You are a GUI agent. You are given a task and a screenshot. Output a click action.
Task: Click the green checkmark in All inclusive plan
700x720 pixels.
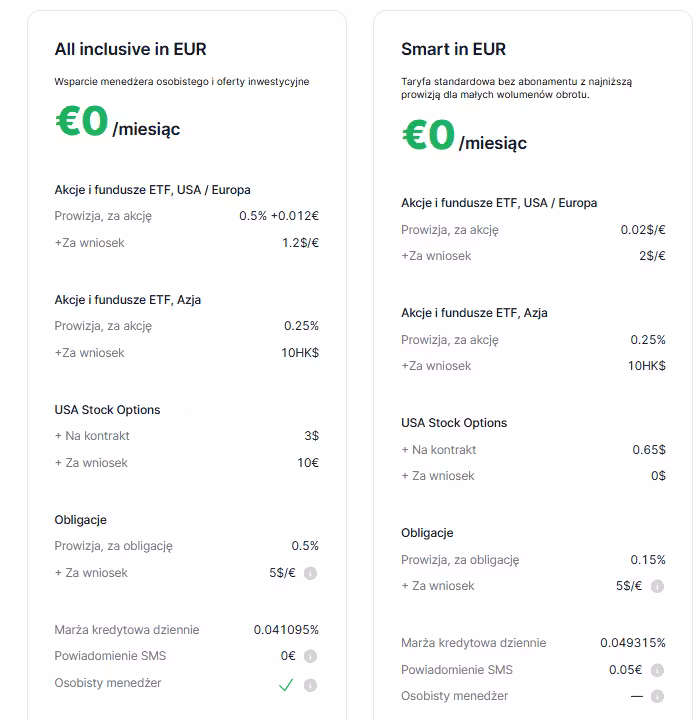click(286, 685)
